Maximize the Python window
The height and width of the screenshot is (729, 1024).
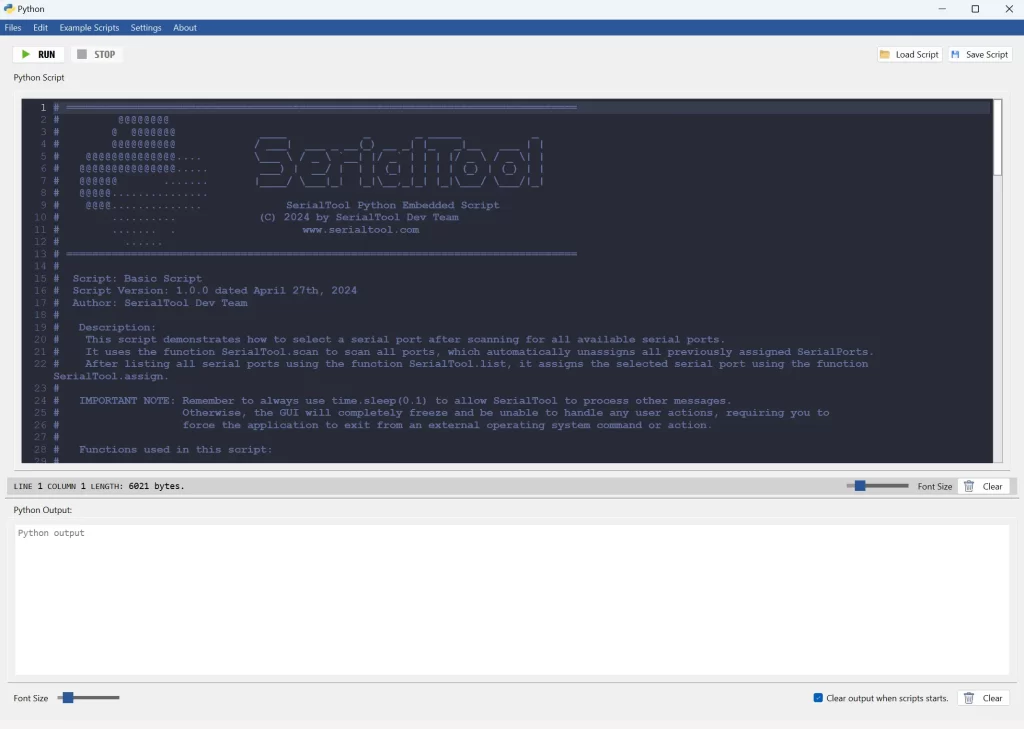[975, 8]
